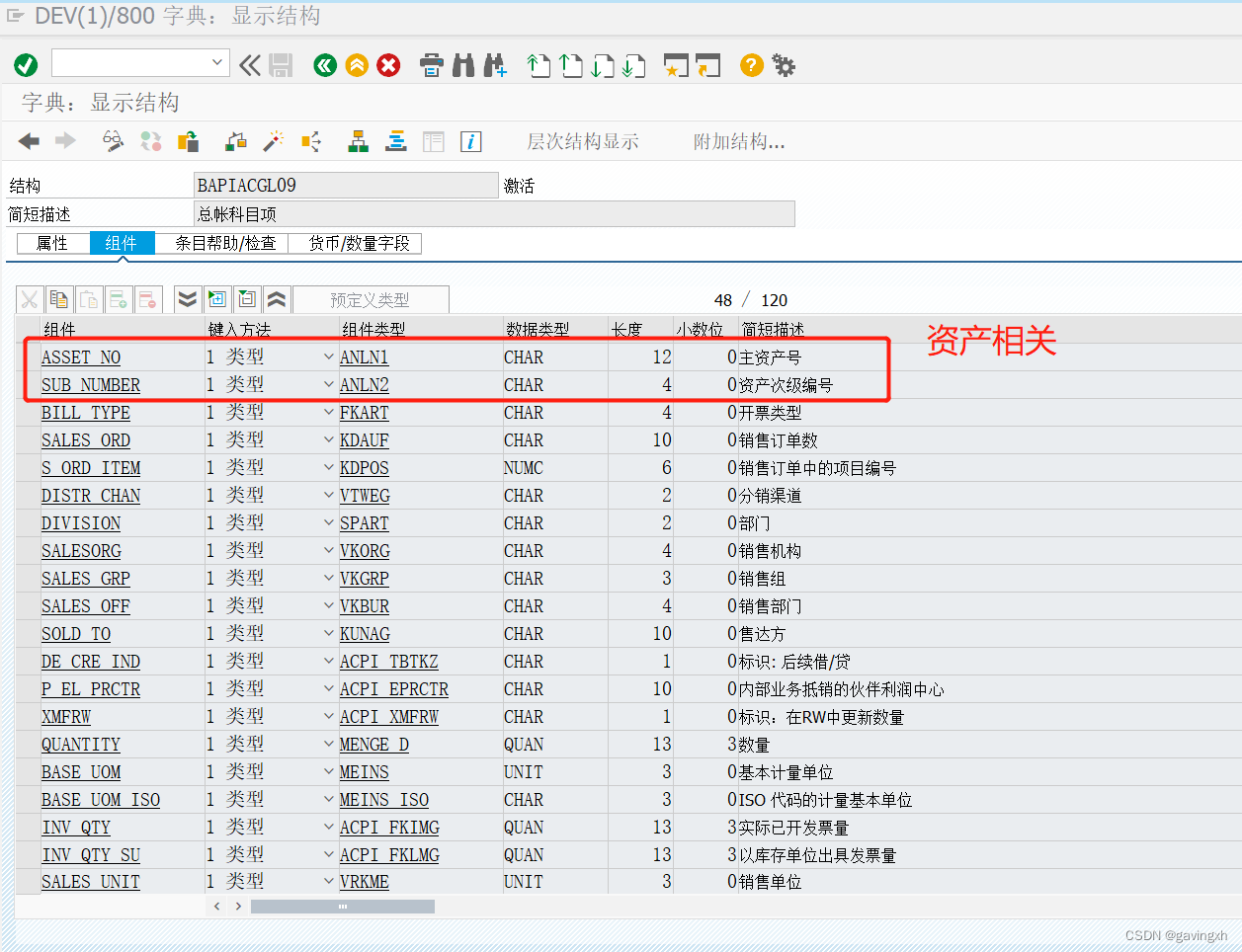The height and width of the screenshot is (952, 1242).
Task: Click the 层次结构显示 button
Action: tap(583, 141)
